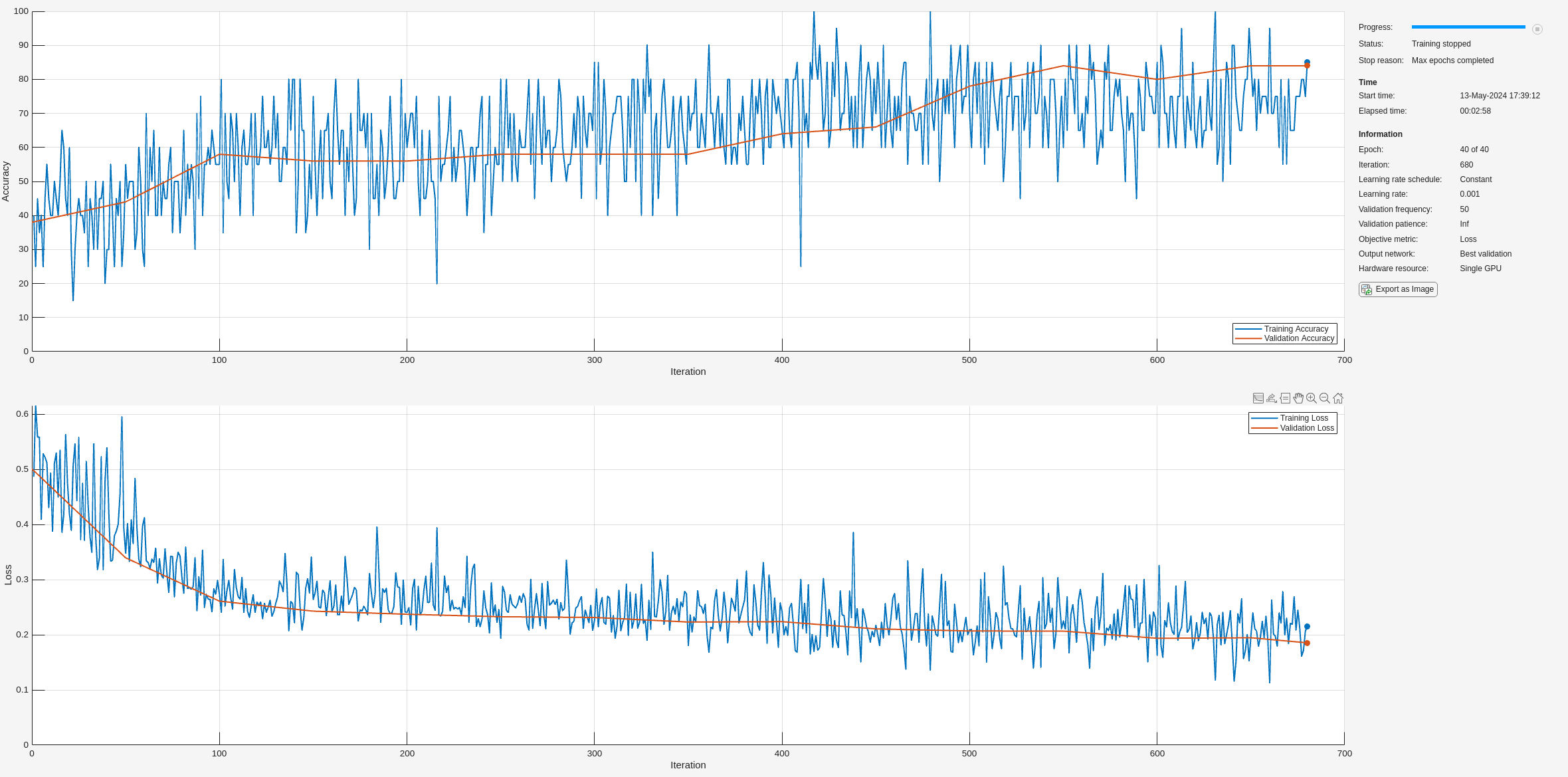The height and width of the screenshot is (777, 1568).
Task: Restore view with the home icon
Action: 1338,398
